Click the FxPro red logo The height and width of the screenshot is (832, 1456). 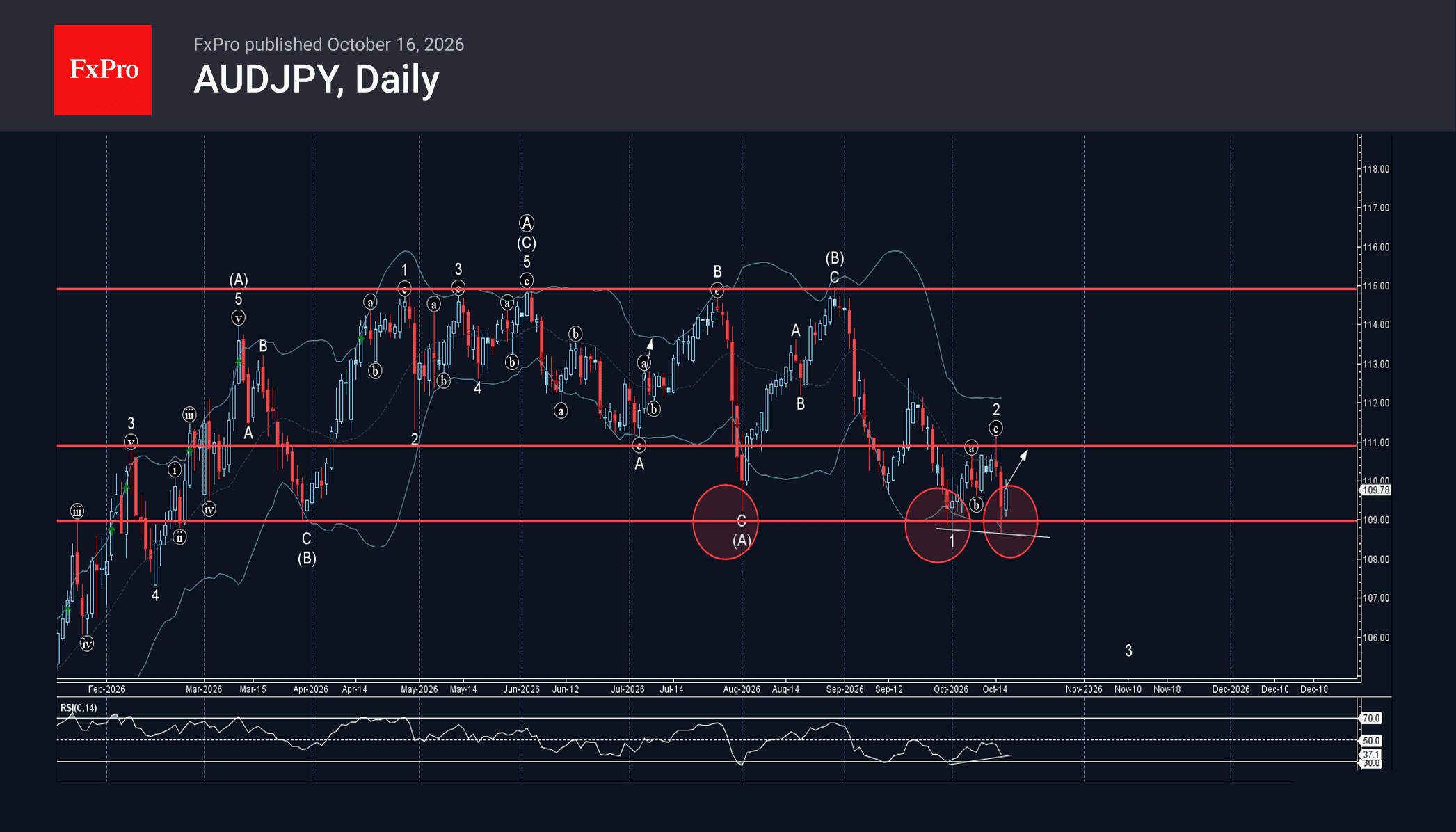[x=103, y=70]
